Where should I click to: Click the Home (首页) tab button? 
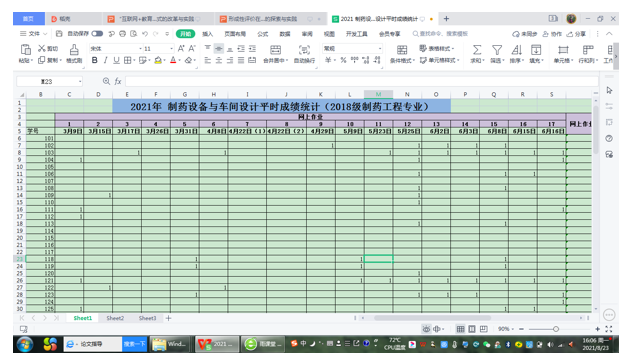(x=29, y=19)
